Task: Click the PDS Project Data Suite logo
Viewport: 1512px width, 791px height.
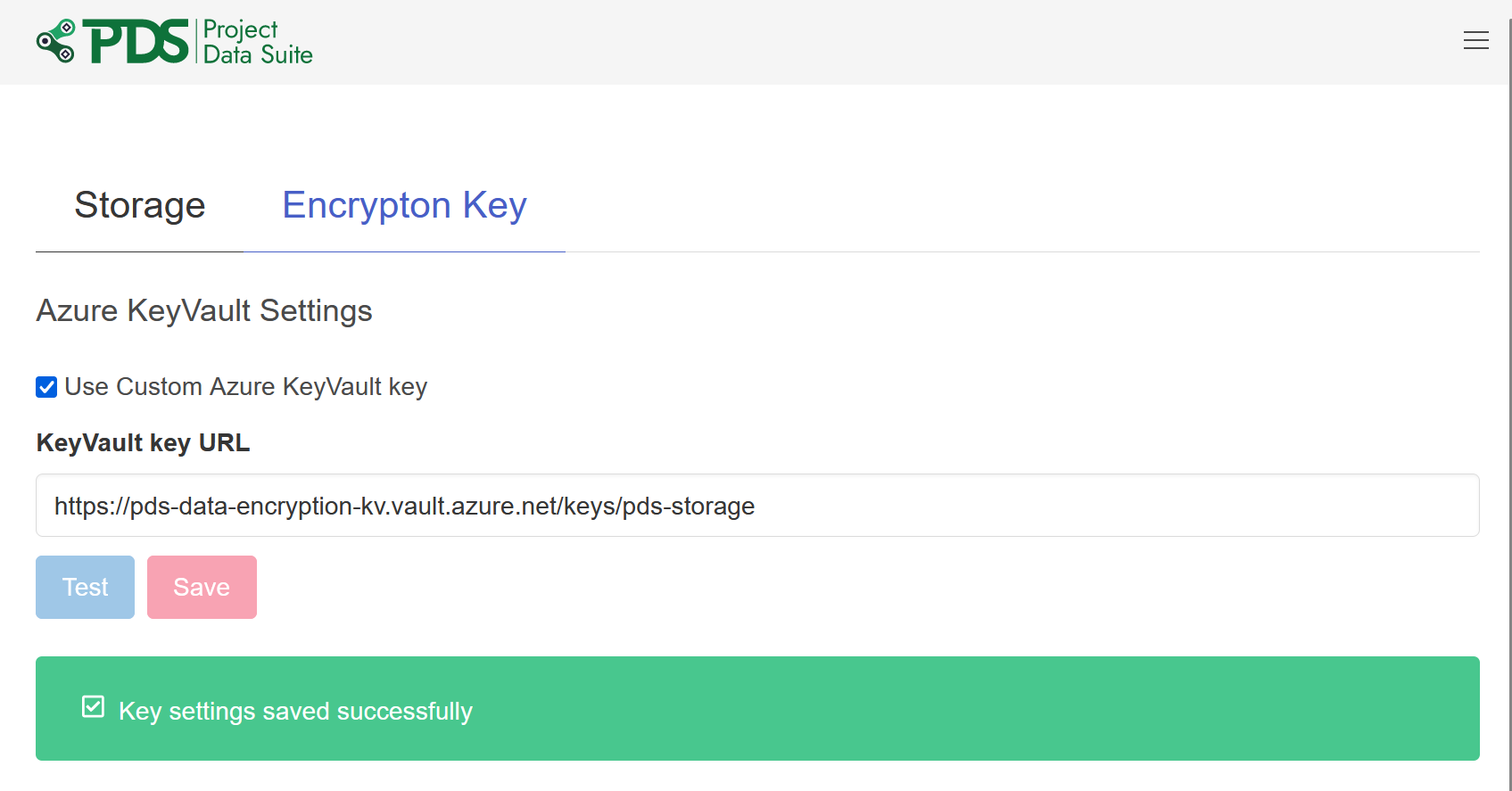Action: [174, 40]
